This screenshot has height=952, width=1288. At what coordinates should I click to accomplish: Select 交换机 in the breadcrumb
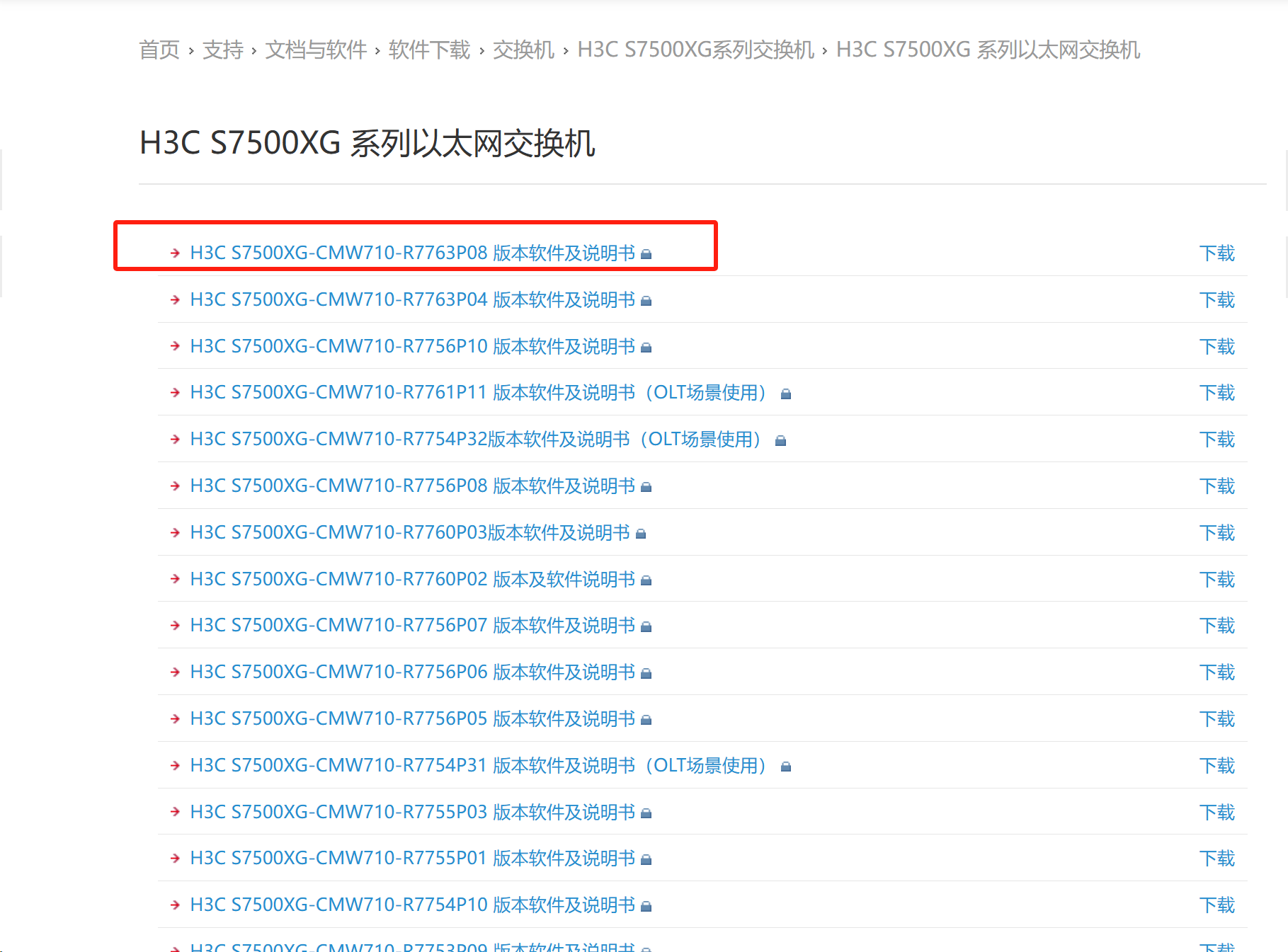pyautogui.click(x=523, y=50)
